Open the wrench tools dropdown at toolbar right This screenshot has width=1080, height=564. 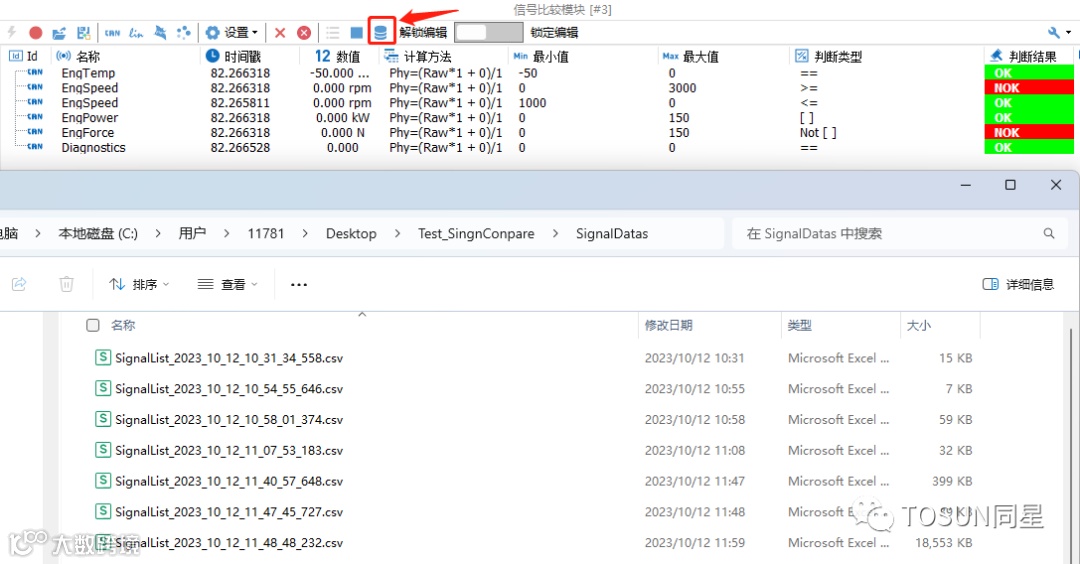(1059, 32)
